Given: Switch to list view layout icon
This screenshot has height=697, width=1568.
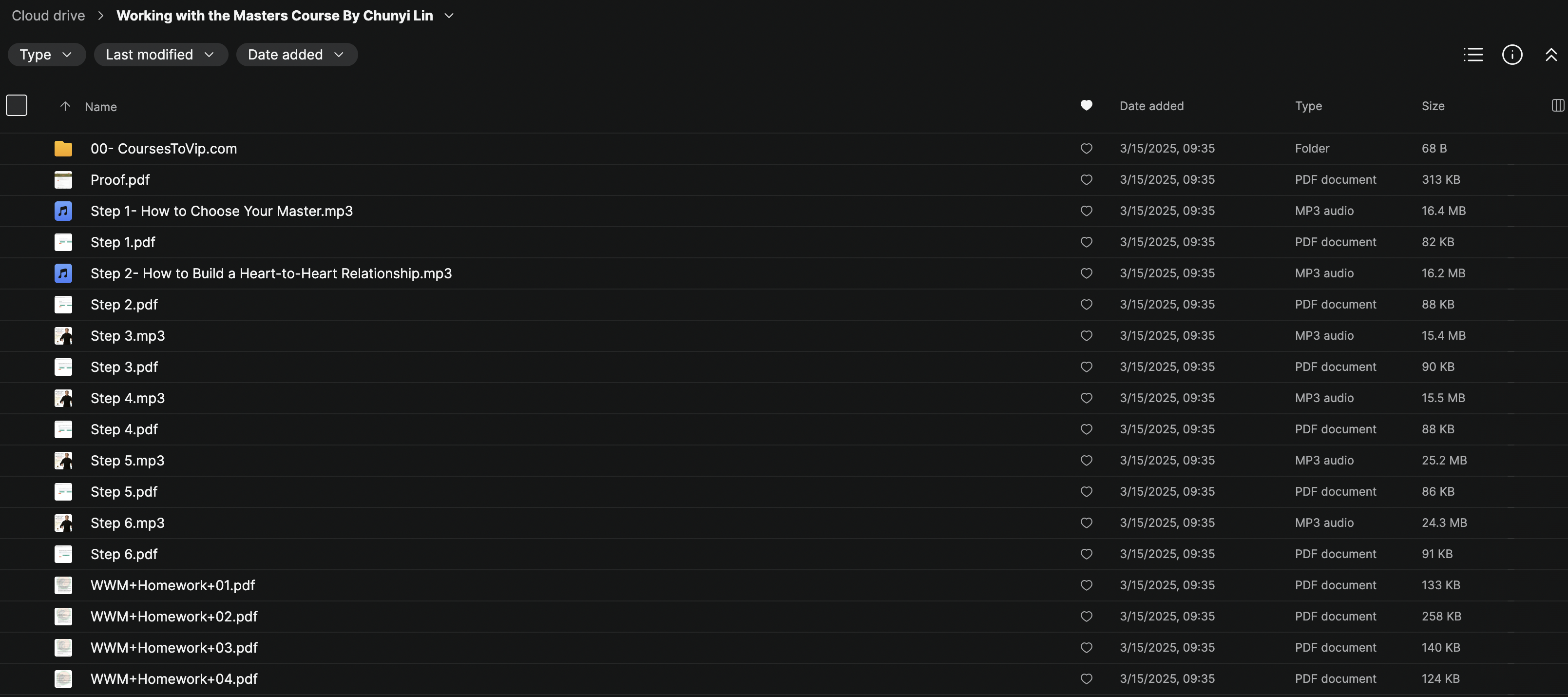Looking at the screenshot, I should (1473, 55).
